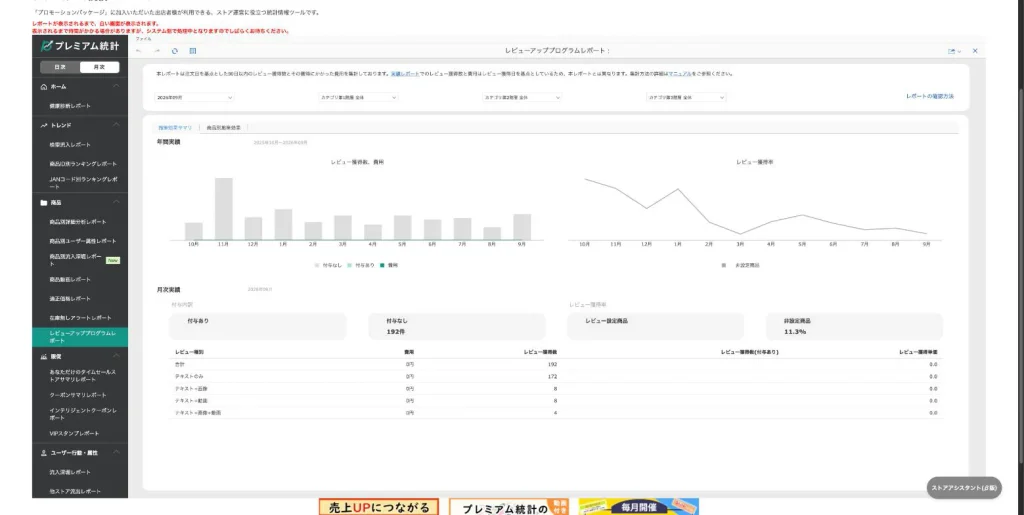Click the 11月 bar in review count chart
Viewport: 1024px width, 515px height.
224,209
